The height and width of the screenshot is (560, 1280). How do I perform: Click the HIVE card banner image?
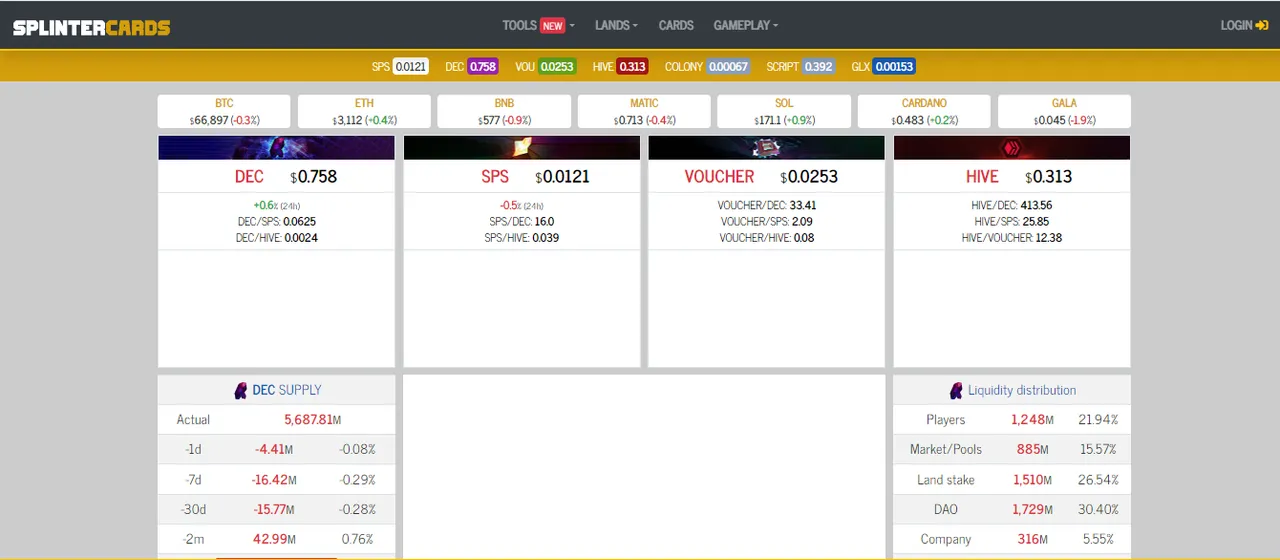pos(1011,148)
